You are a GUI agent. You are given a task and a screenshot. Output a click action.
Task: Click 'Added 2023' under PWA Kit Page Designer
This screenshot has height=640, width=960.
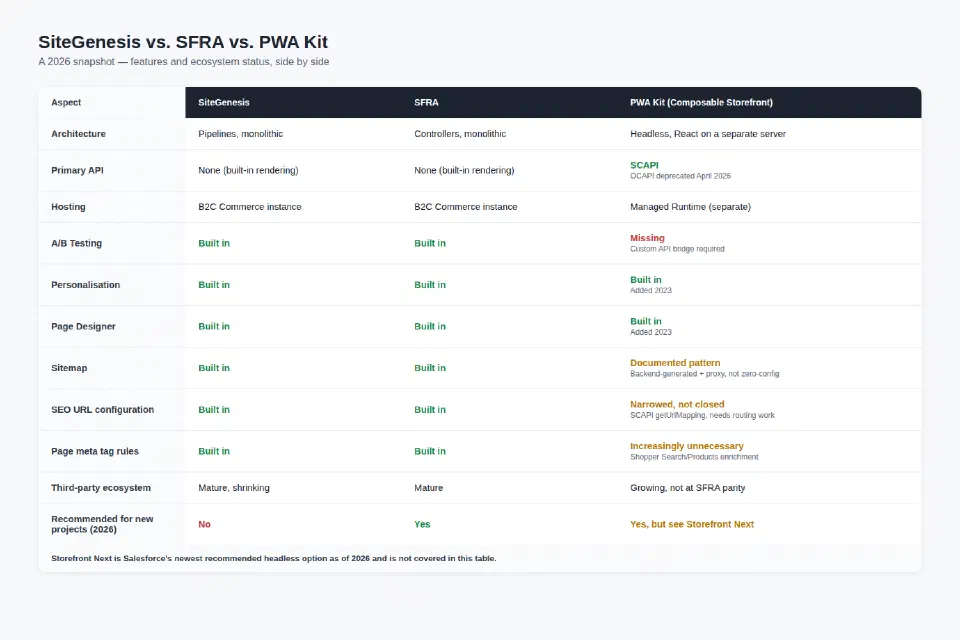coord(651,332)
